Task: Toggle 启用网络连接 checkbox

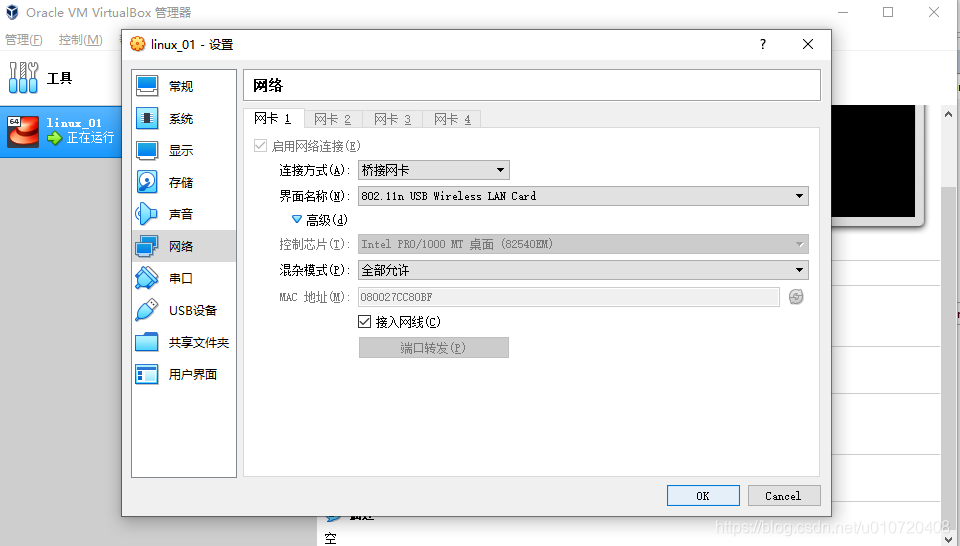Action: click(x=260, y=146)
